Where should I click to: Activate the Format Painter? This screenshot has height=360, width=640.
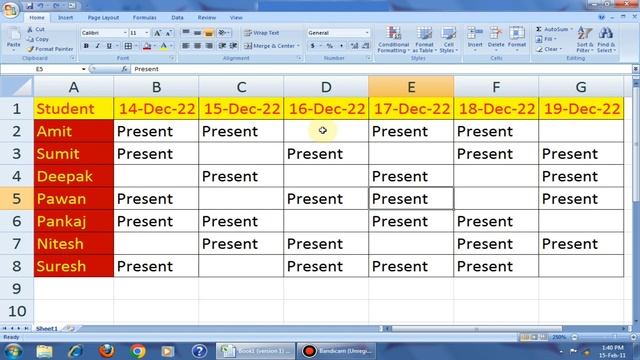[50, 49]
